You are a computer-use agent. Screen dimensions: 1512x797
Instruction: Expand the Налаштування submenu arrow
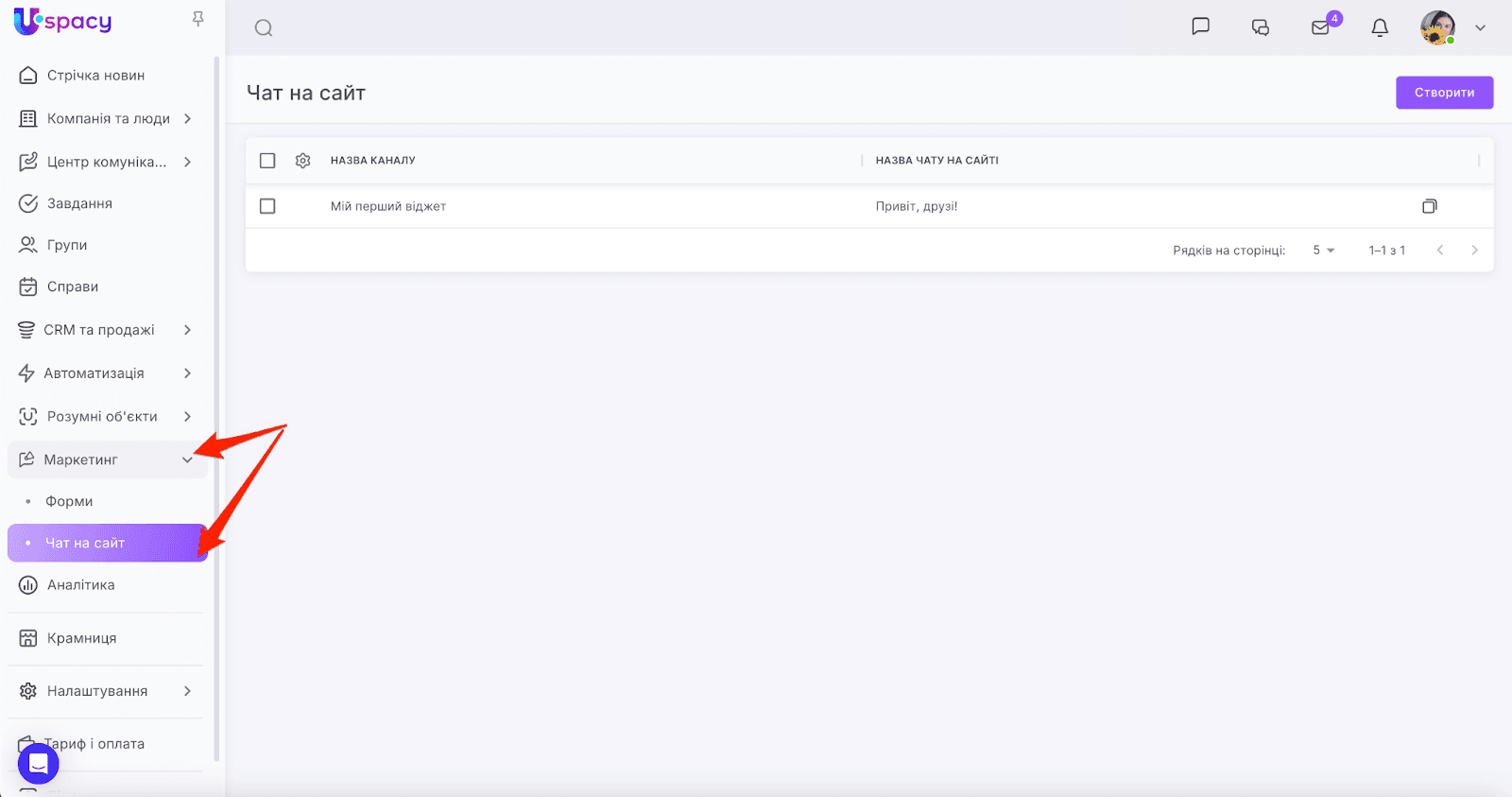coord(188,691)
